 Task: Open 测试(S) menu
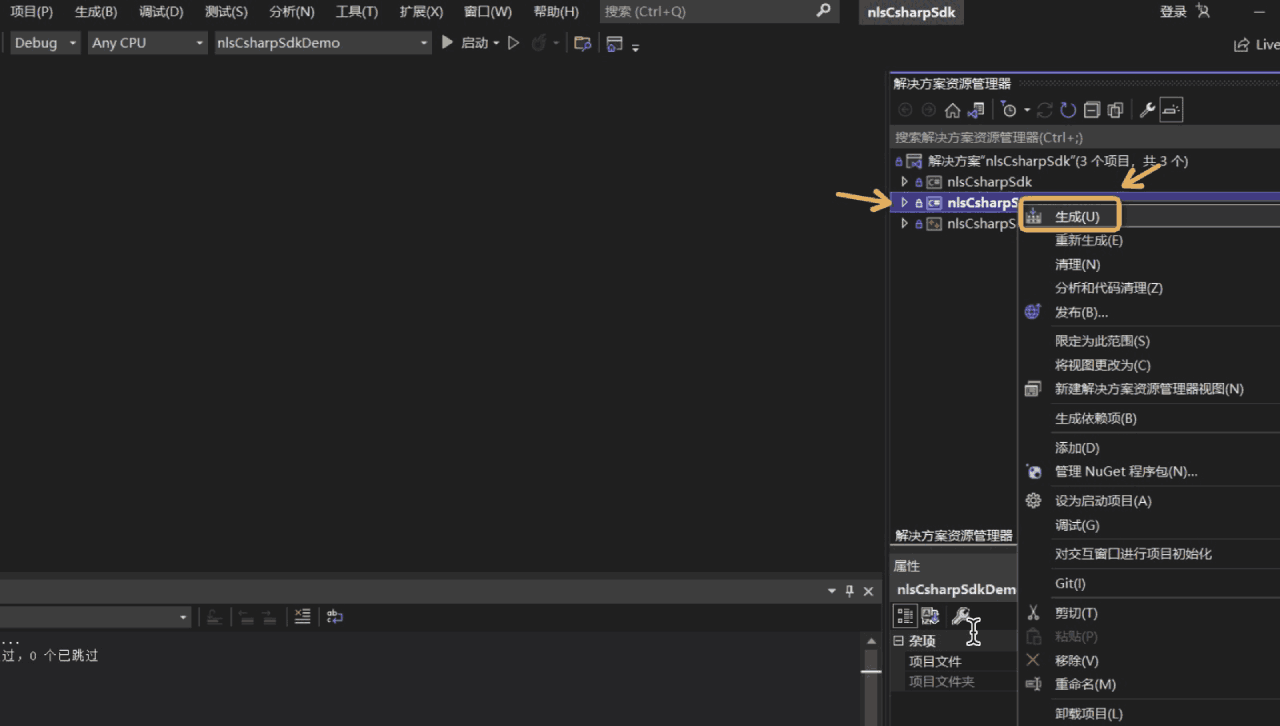pyautogui.click(x=226, y=11)
